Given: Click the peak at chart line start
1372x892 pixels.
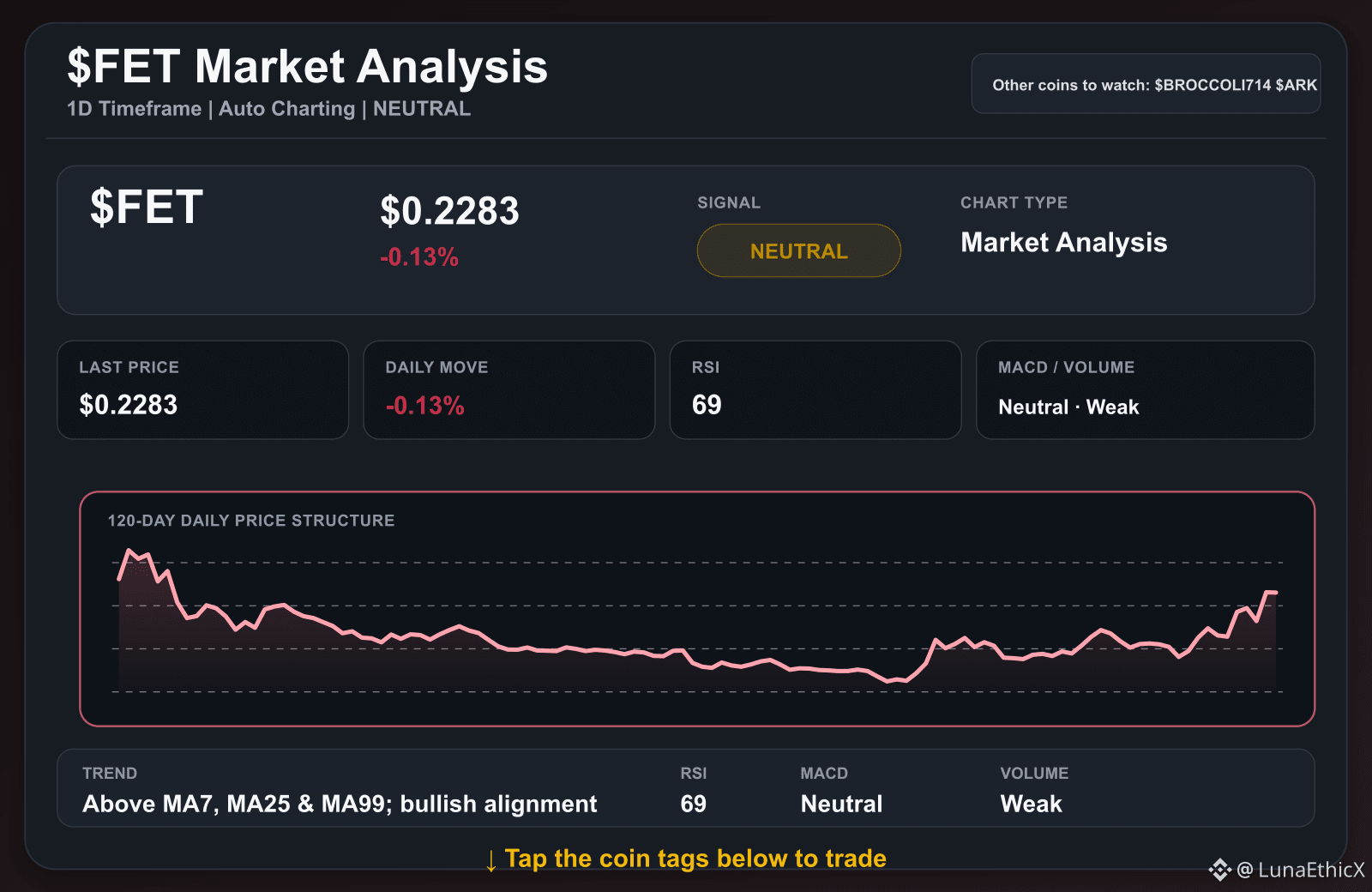Looking at the screenshot, I should coord(129,551).
